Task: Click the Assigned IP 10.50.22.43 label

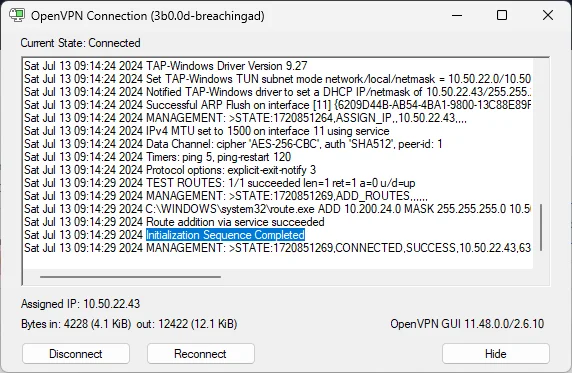Action: click(80, 304)
